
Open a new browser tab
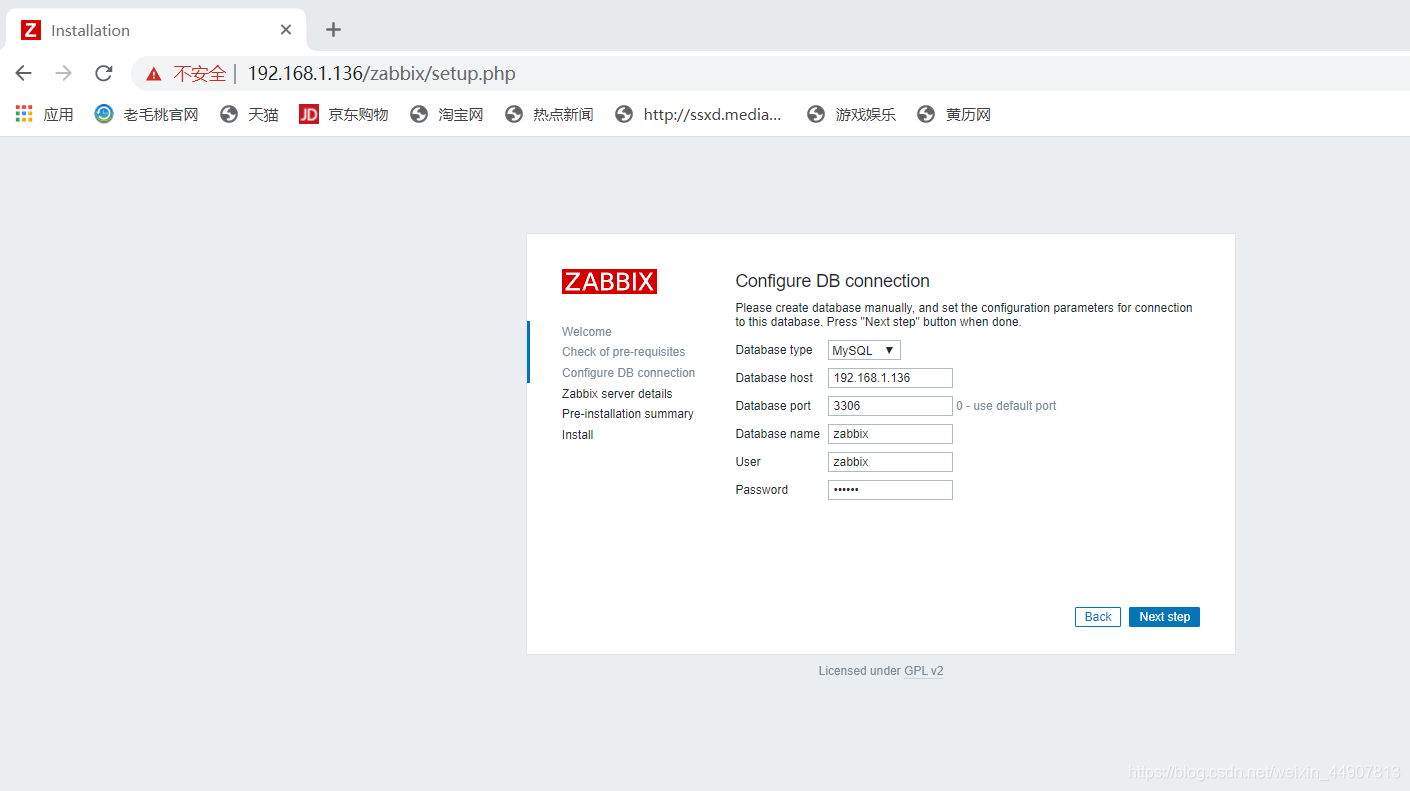334,30
